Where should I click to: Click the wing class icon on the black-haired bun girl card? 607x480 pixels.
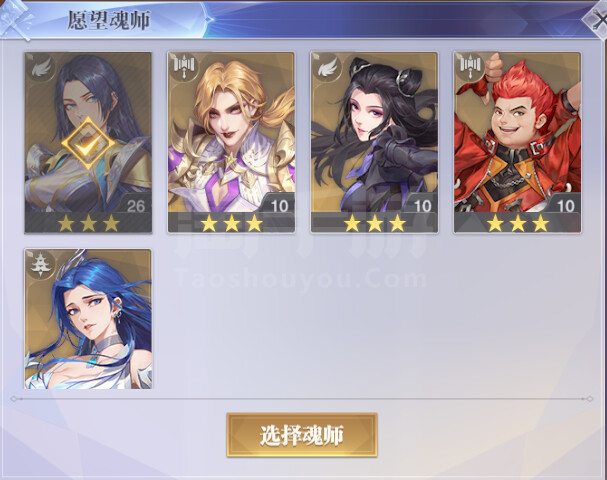[x=328, y=69]
